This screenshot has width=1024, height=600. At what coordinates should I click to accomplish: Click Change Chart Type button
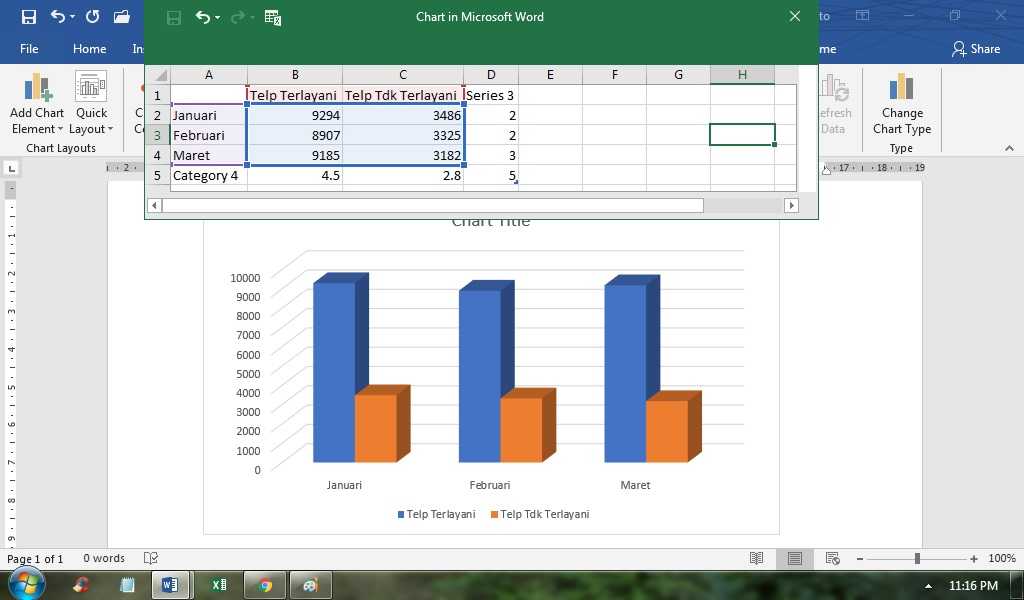(902, 103)
